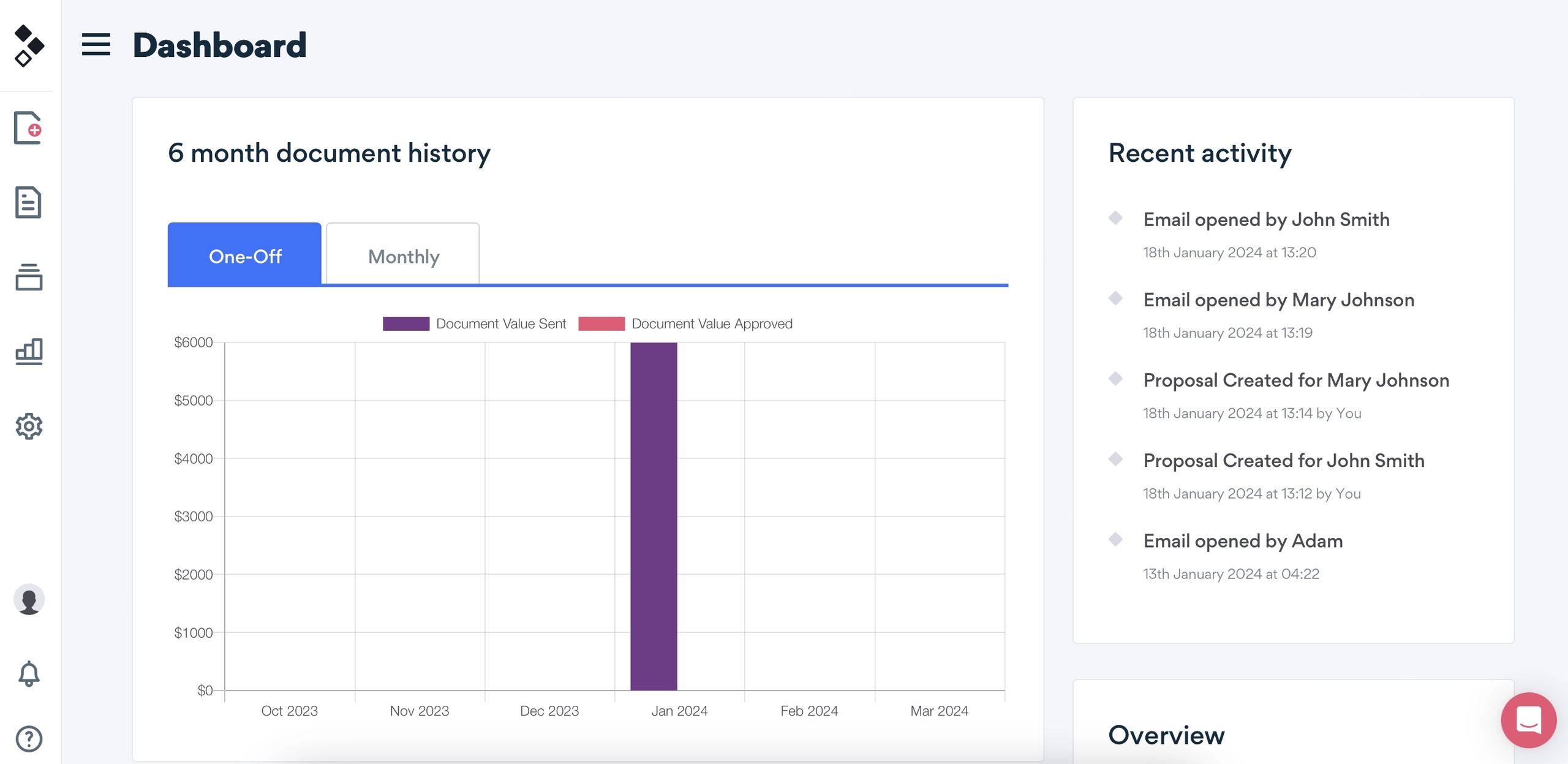Toggle Document Value Sent series in legend
Image resolution: width=1568 pixels, height=764 pixels.
[501, 323]
